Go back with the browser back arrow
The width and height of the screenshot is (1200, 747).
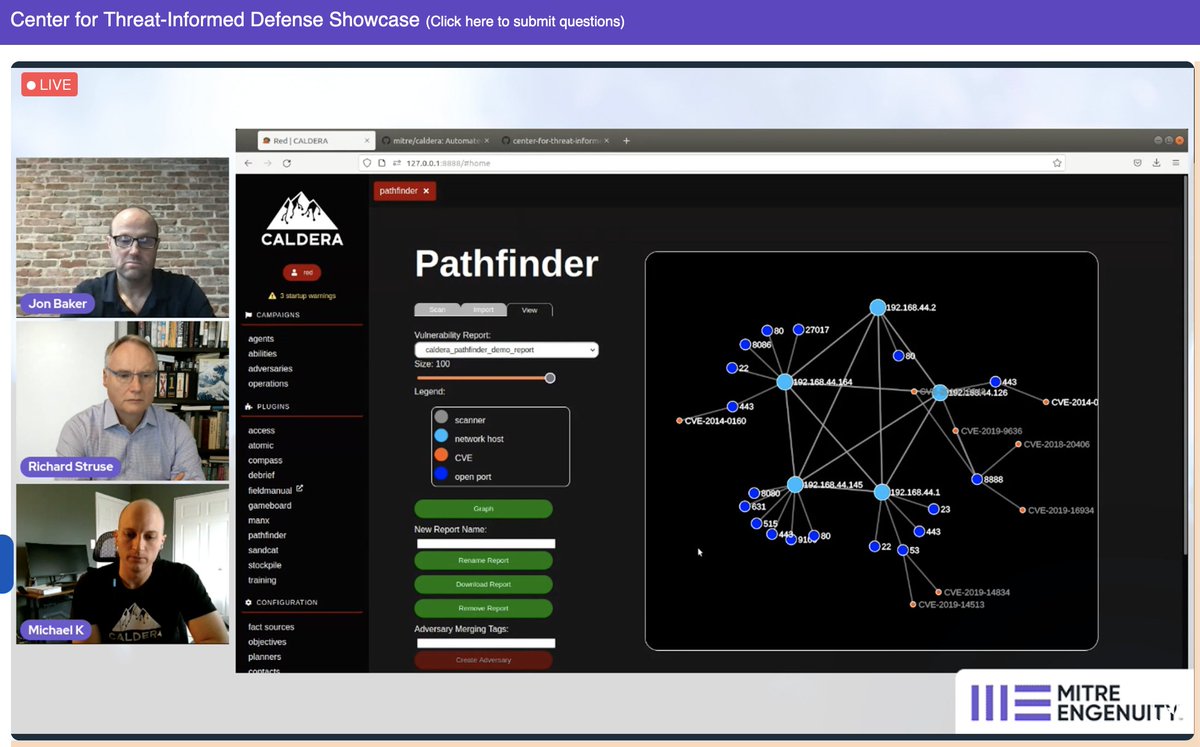(248, 162)
